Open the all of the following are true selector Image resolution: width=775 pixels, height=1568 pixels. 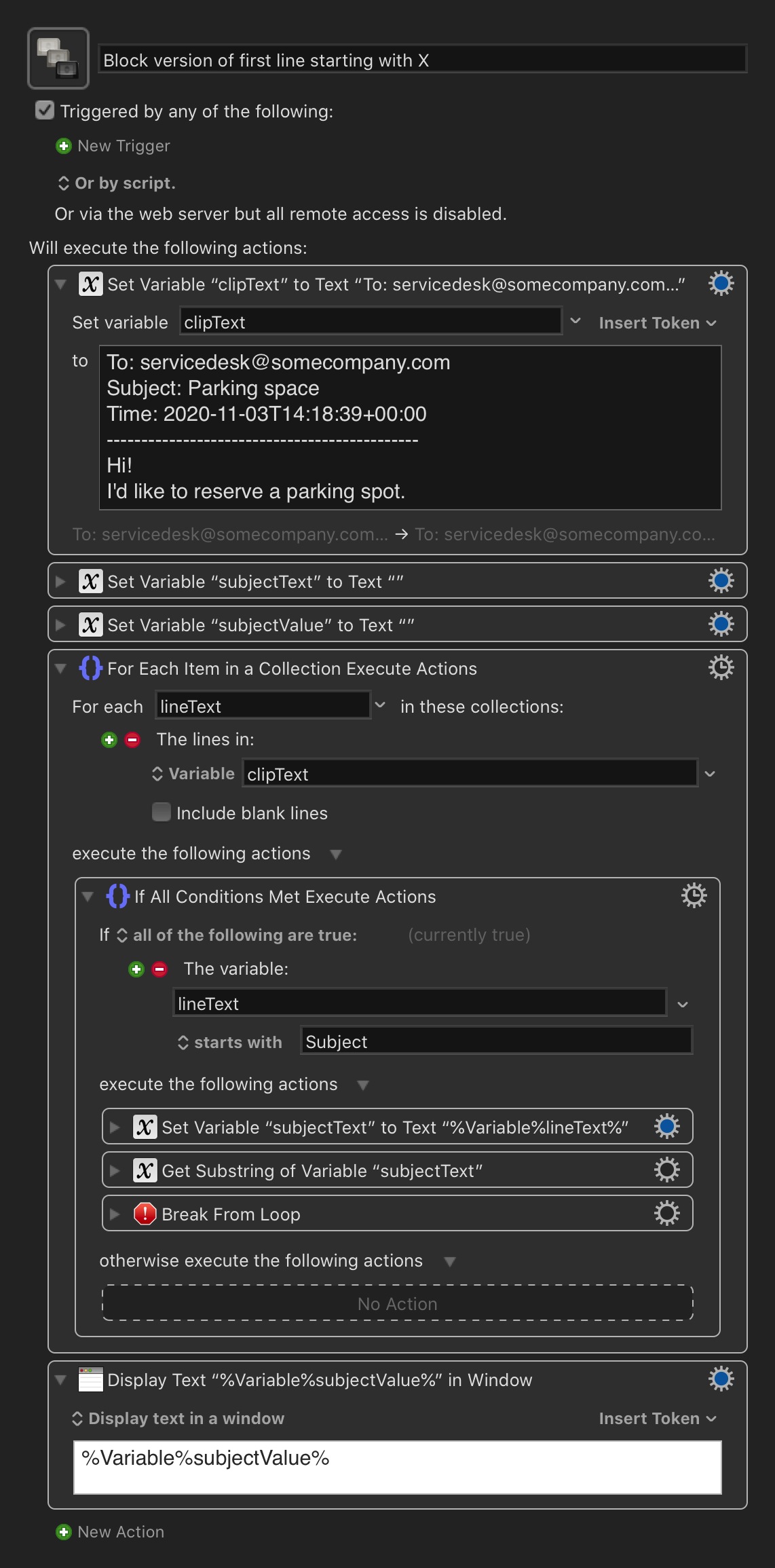(237, 935)
